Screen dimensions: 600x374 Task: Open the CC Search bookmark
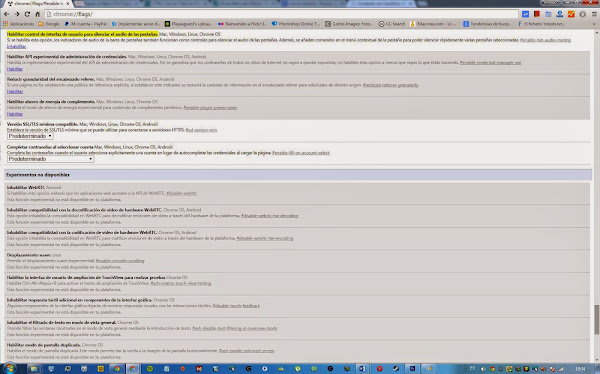(x=391, y=24)
